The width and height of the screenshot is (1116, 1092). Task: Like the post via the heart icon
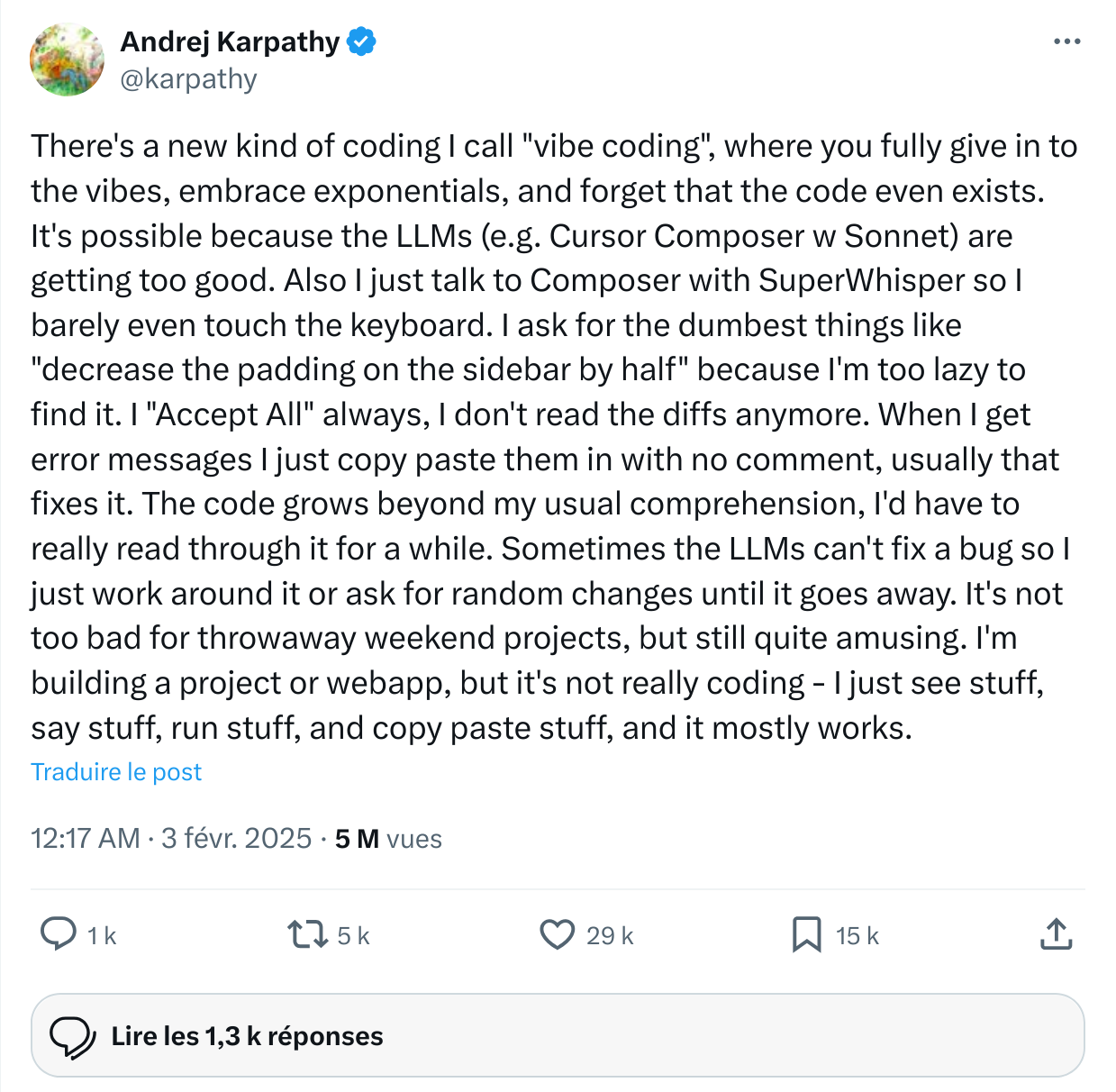[558, 935]
